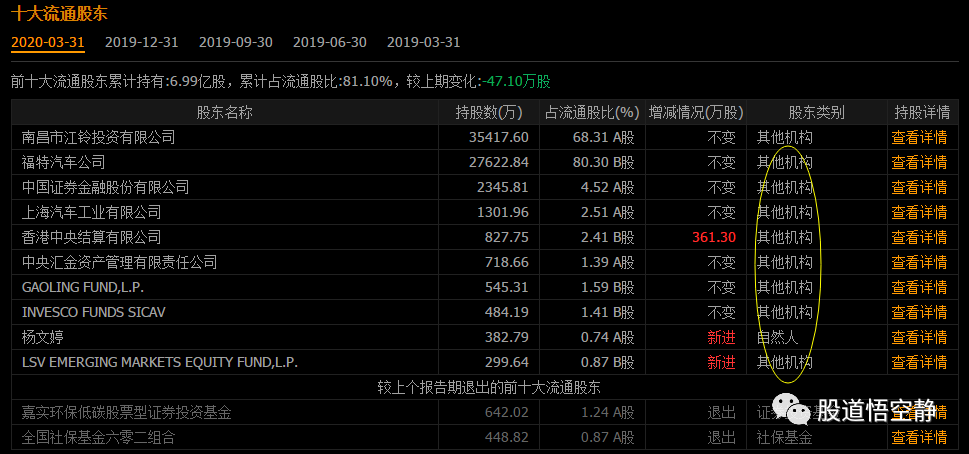
Task: Click the 2345.81 holdings value
Action: pos(502,187)
